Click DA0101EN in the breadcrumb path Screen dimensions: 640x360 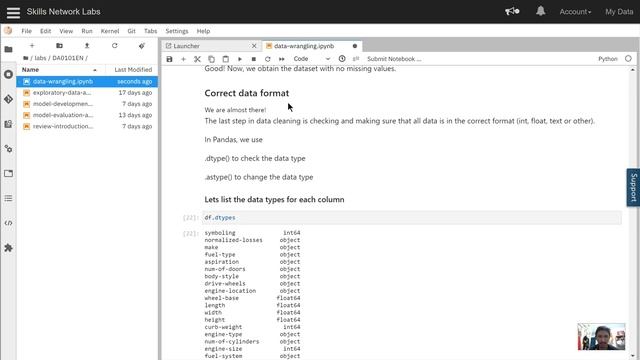pos(68,58)
